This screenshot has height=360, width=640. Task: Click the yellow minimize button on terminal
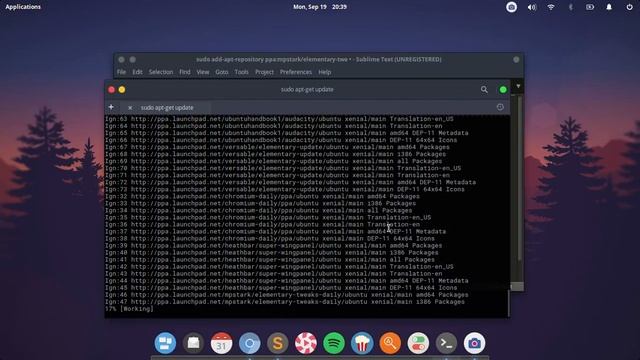pyautogui.click(x=122, y=89)
